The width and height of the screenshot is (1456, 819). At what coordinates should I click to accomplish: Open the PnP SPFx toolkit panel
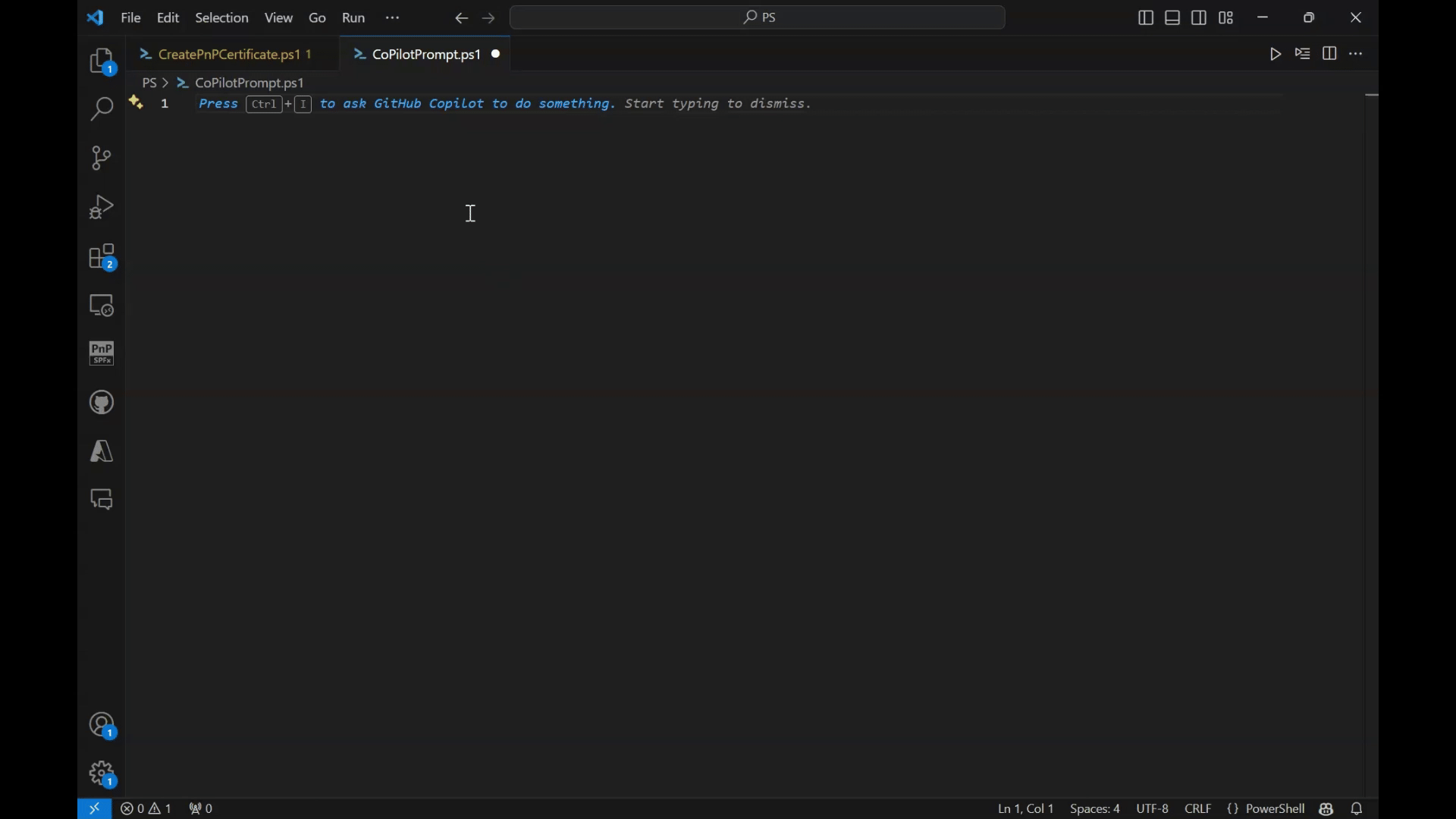pos(102,354)
